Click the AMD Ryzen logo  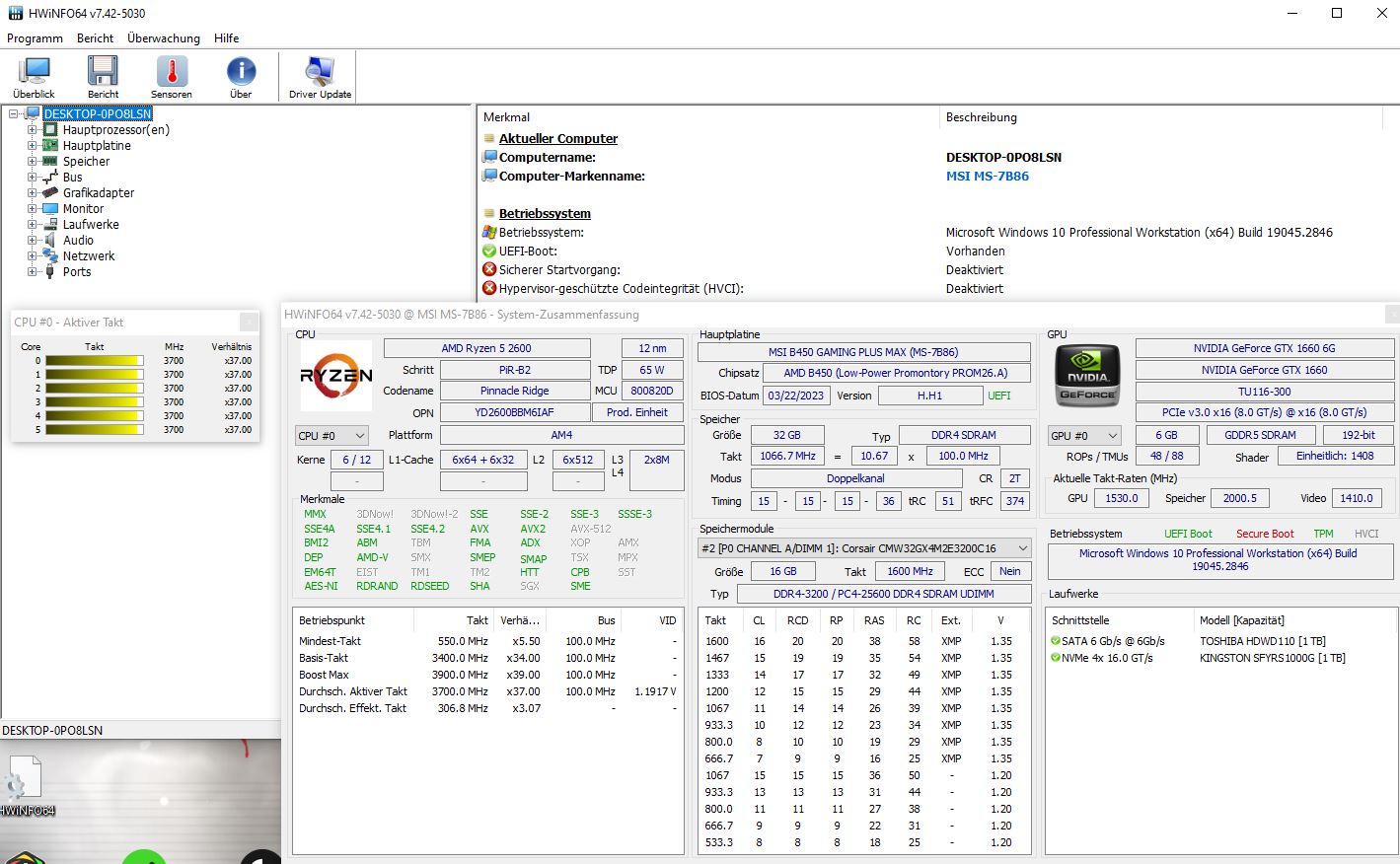[x=336, y=376]
